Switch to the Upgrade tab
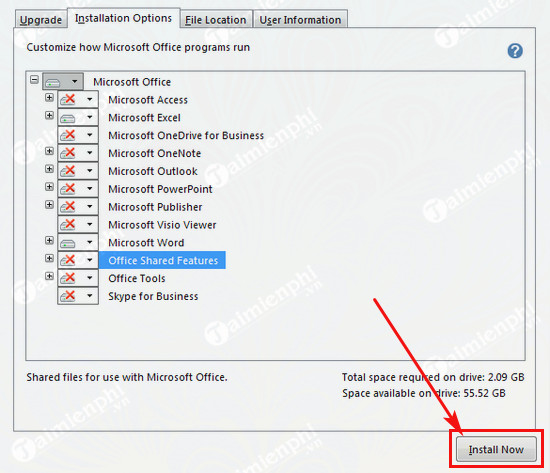Screen dimensions: 550x473 (x=41, y=20)
